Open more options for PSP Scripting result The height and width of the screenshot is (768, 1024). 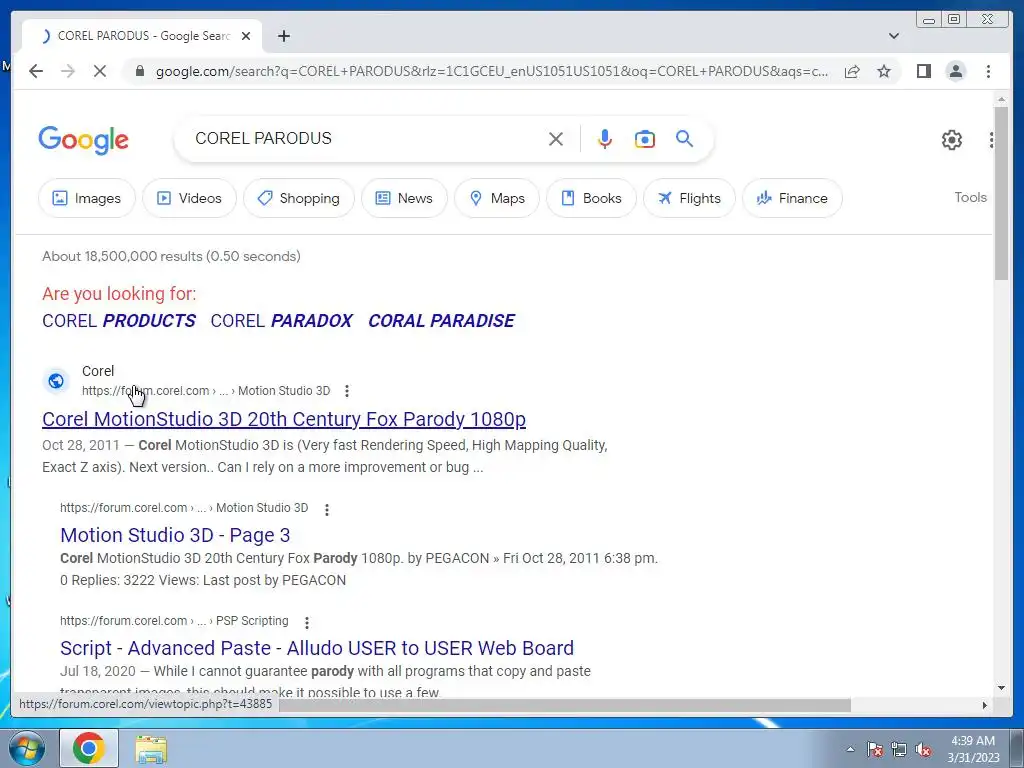[x=307, y=622]
